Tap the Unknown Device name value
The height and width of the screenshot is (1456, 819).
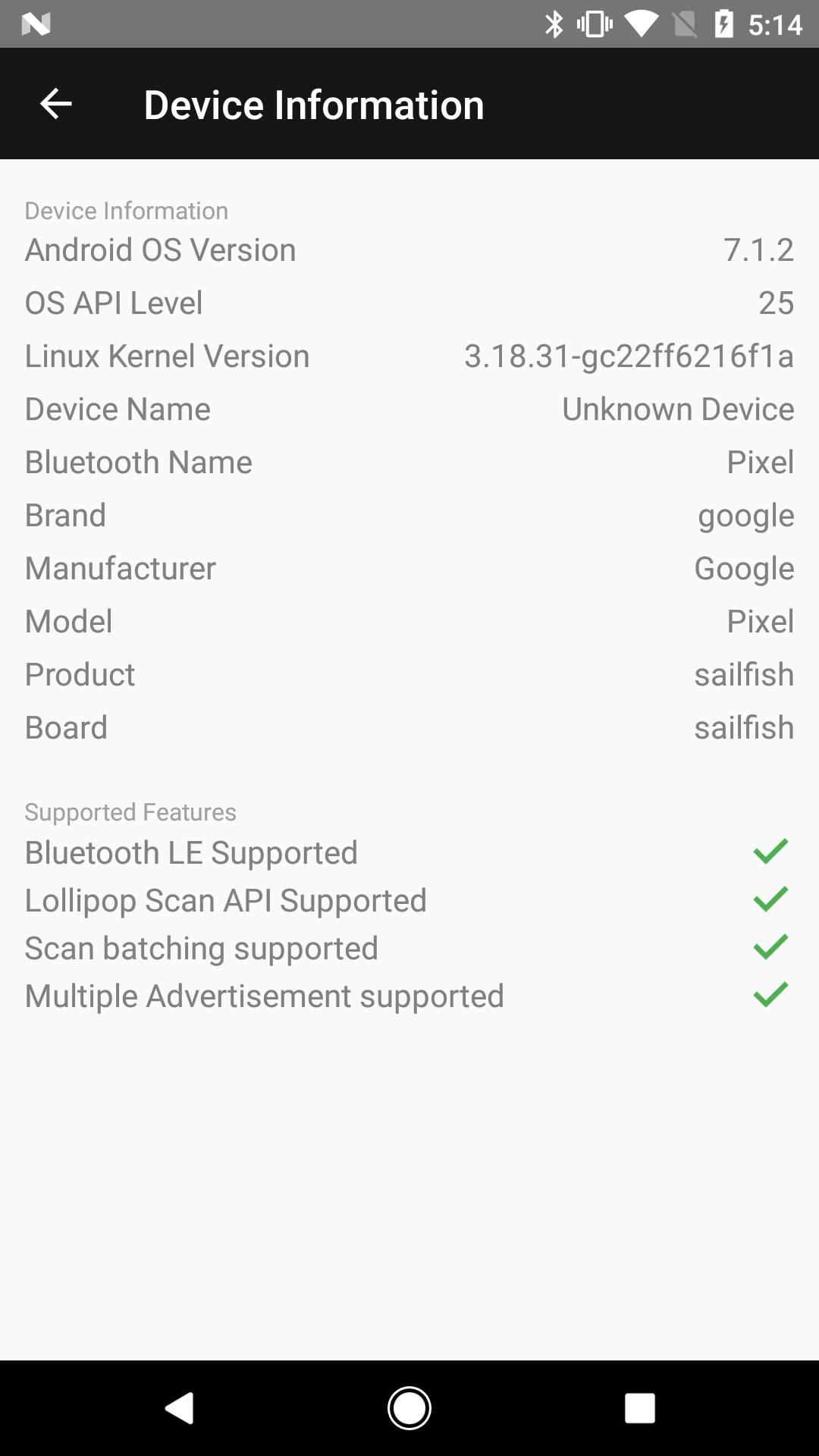(678, 409)
